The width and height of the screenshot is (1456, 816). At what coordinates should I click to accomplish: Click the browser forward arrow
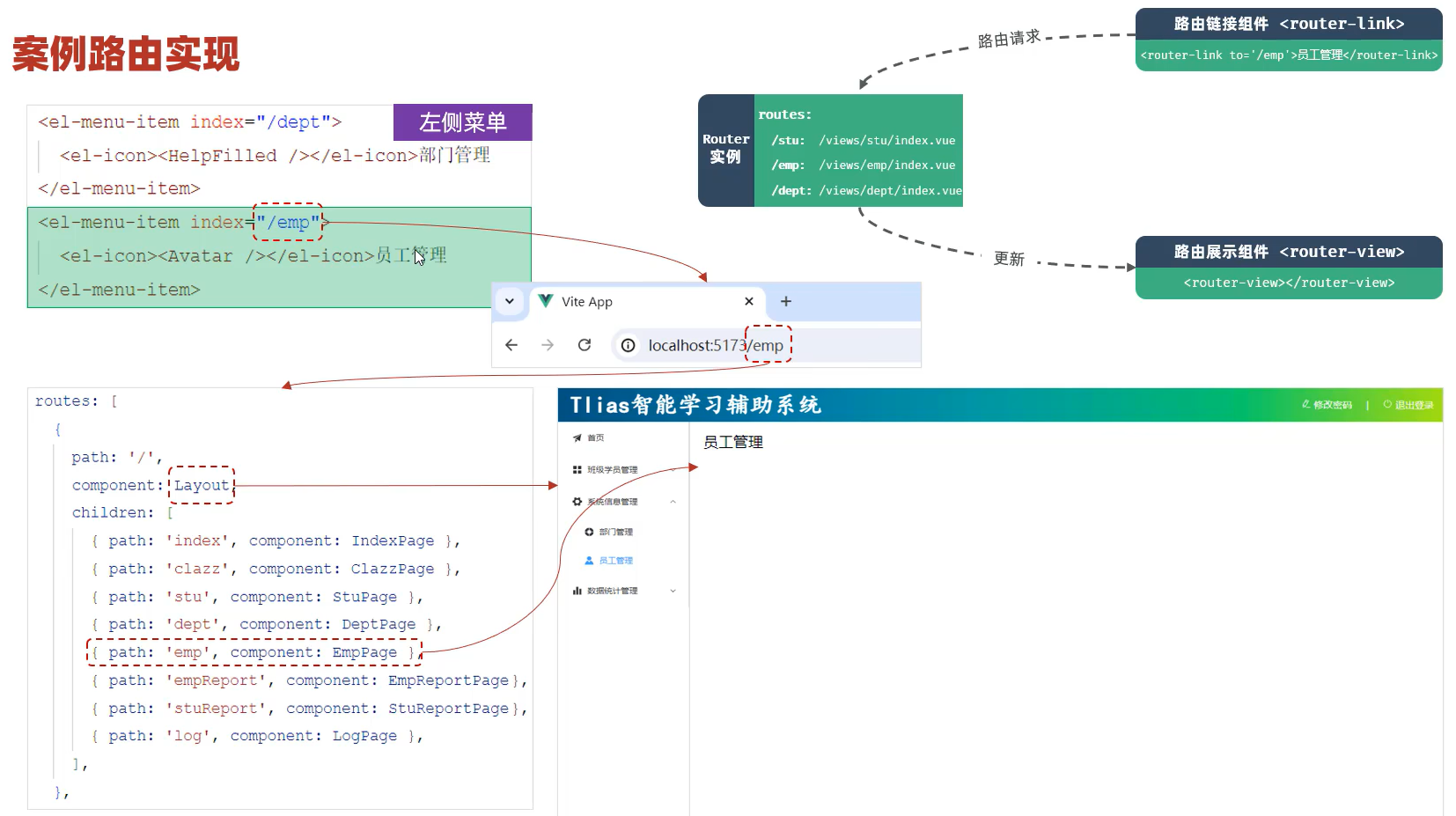548,345
